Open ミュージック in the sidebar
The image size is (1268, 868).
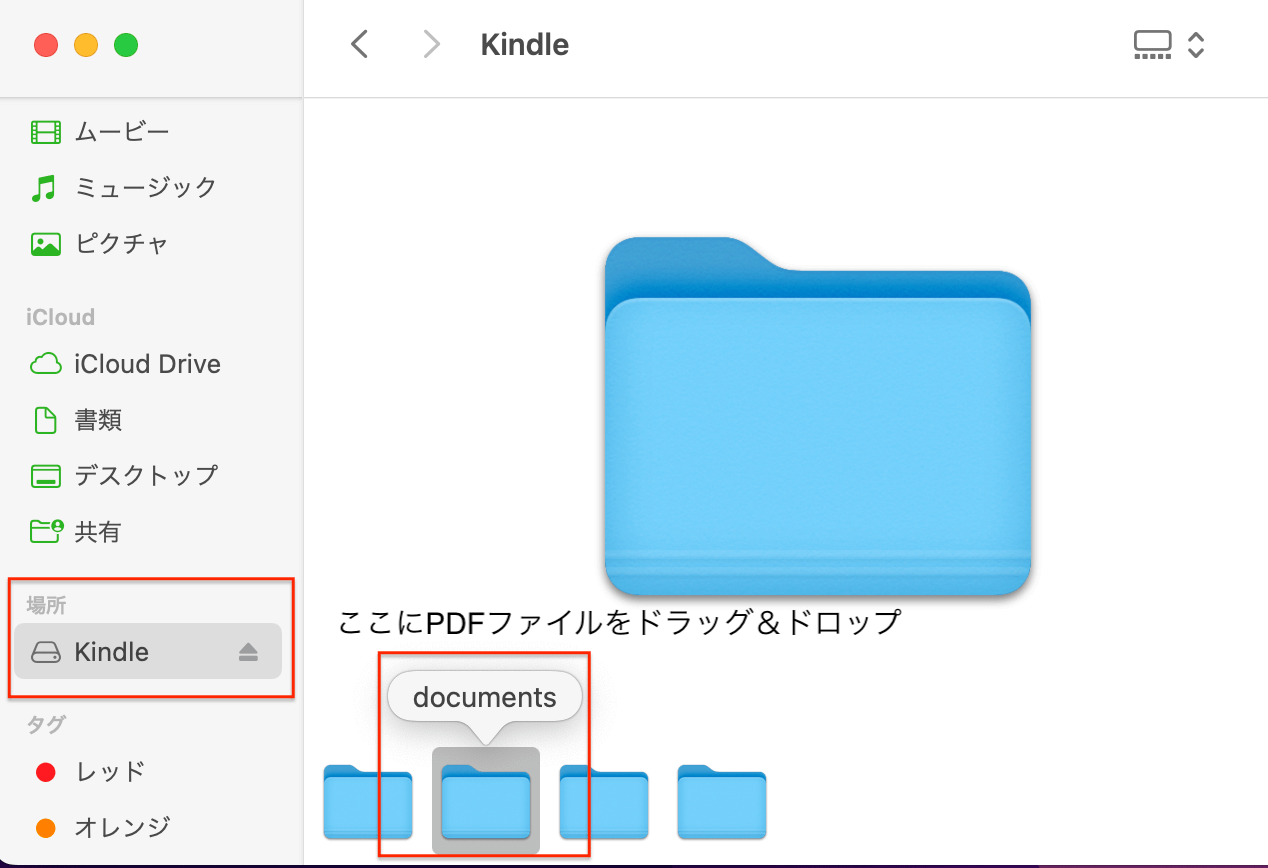click(x=123, y=187)
